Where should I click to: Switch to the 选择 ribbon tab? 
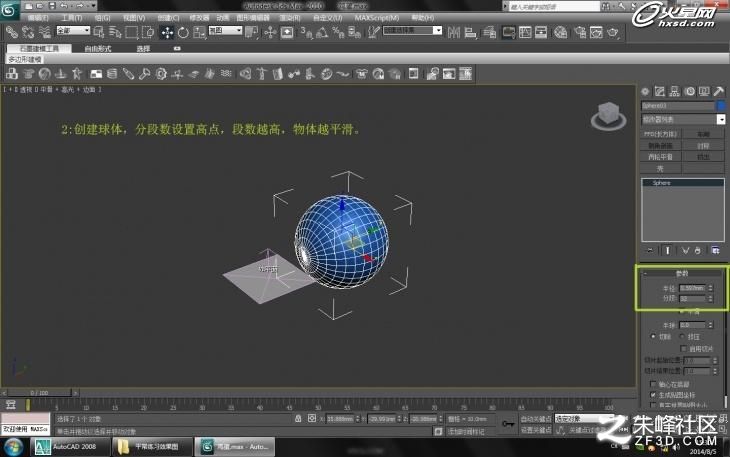click(x=143, y=48)
